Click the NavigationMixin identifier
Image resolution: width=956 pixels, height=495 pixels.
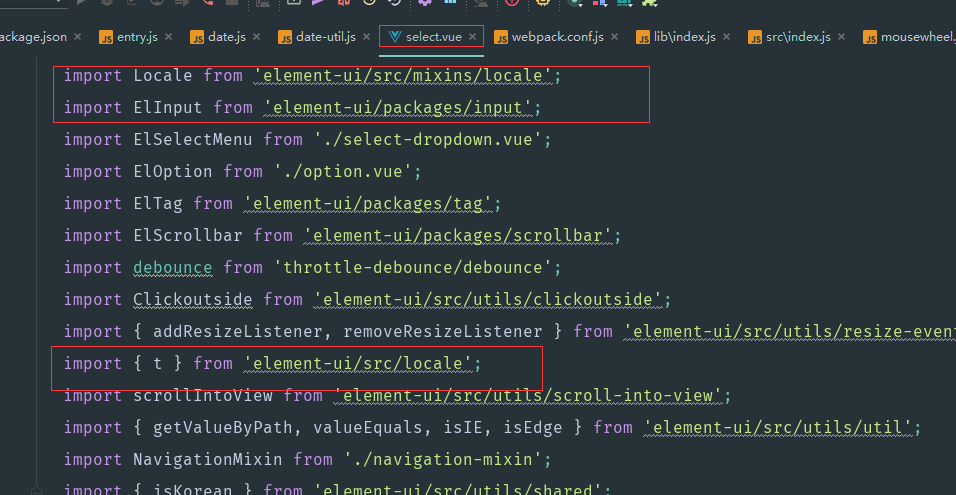click(208, 459)
